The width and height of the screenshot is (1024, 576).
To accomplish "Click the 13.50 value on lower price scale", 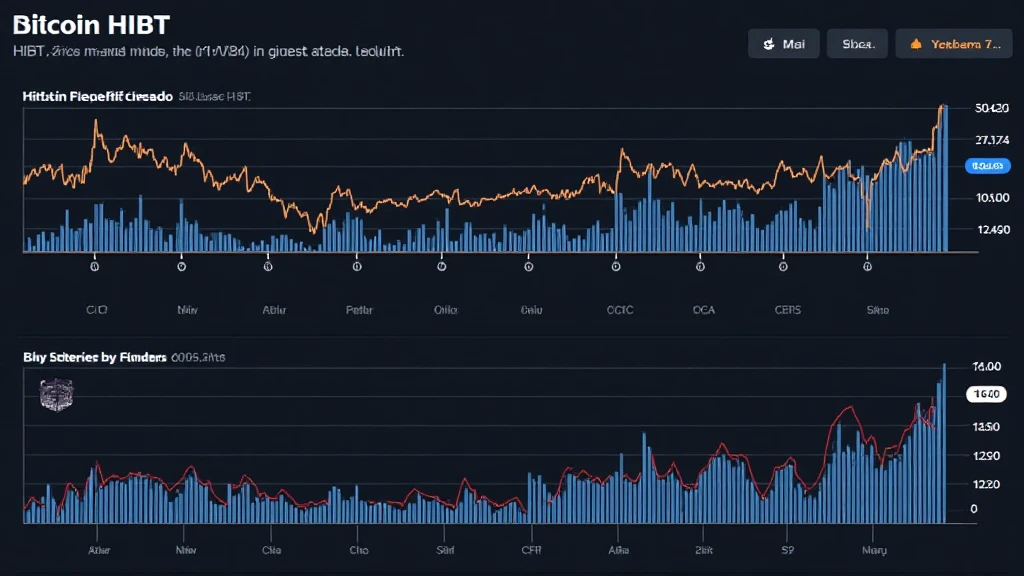I will point(986,426).
